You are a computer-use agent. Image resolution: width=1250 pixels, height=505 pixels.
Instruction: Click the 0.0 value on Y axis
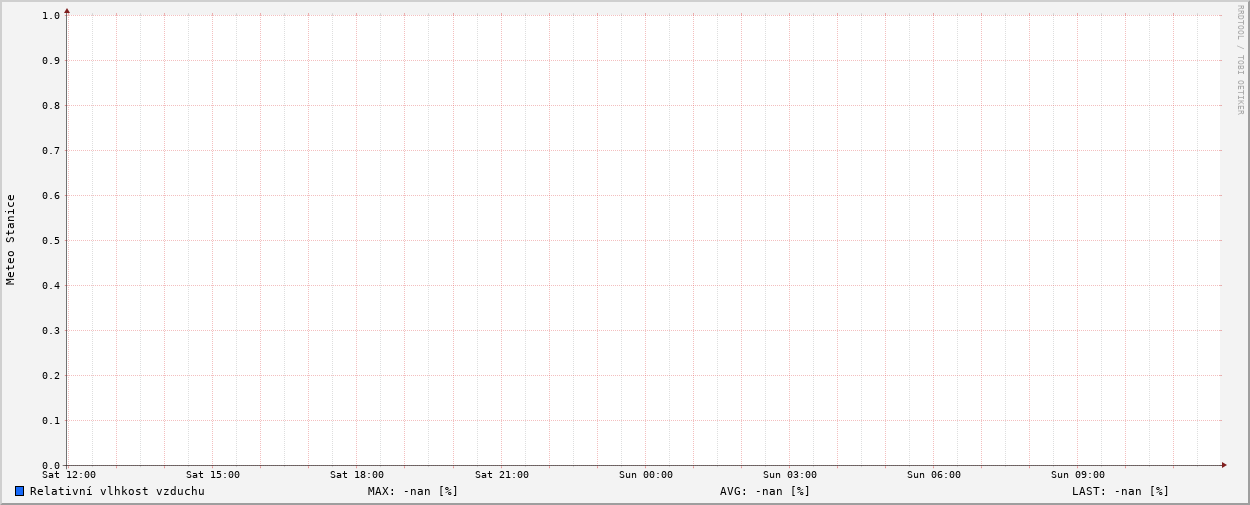pos(51,465)
